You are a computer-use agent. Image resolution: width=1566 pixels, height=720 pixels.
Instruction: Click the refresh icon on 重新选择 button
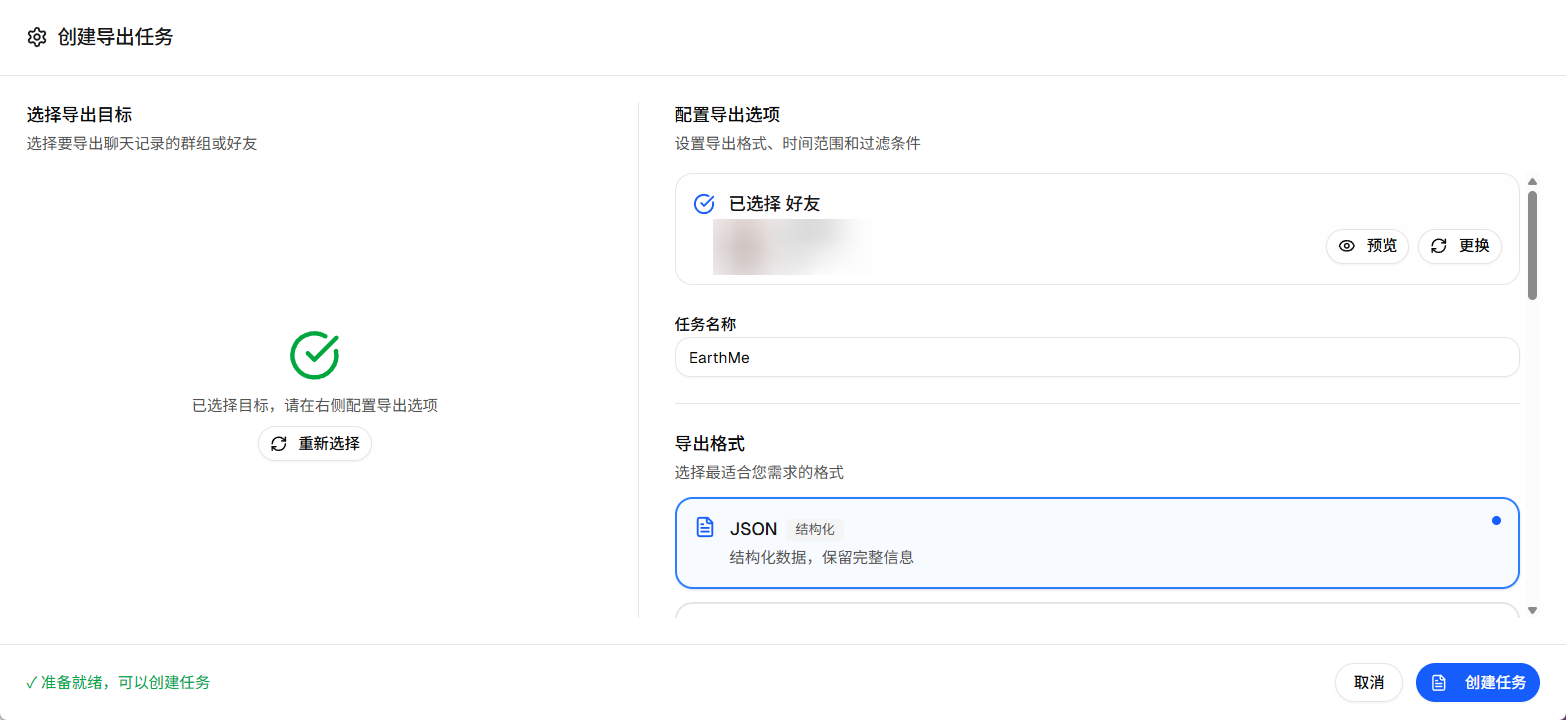pyautogui.click(x=280, y=443)
